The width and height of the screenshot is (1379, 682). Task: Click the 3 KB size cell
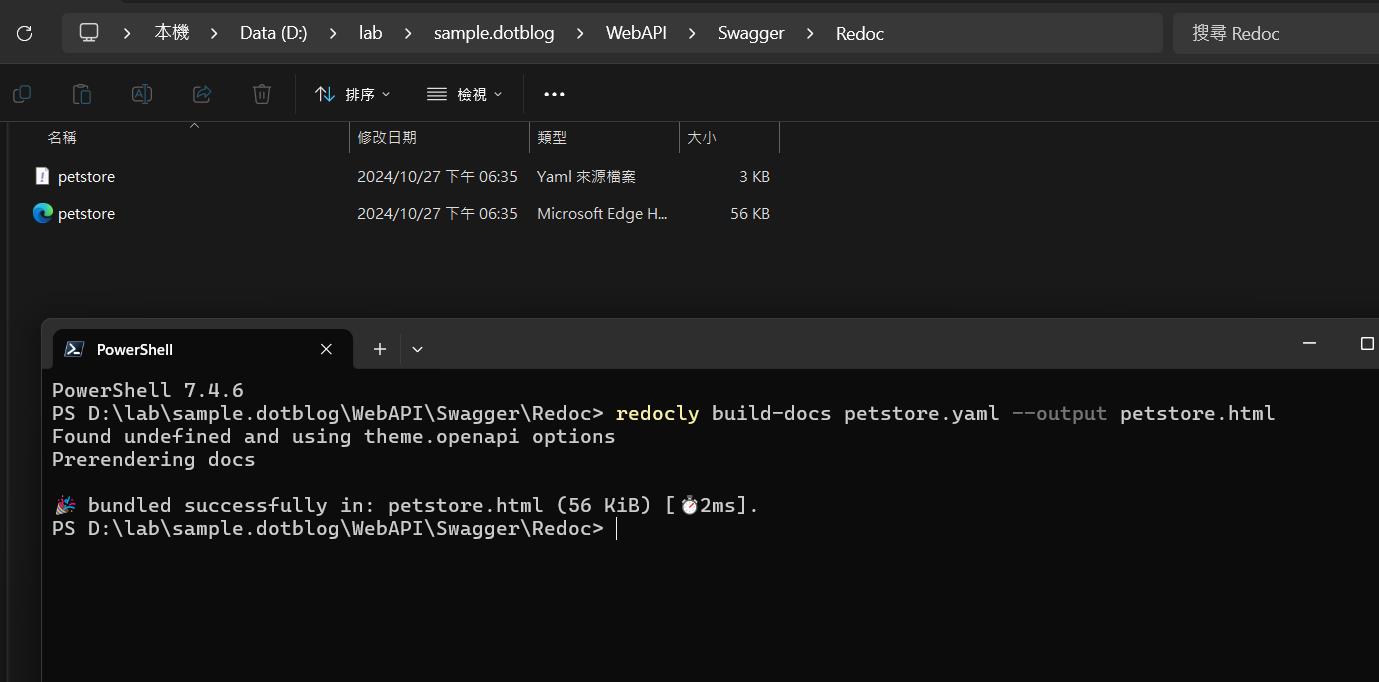click(754, 176)
